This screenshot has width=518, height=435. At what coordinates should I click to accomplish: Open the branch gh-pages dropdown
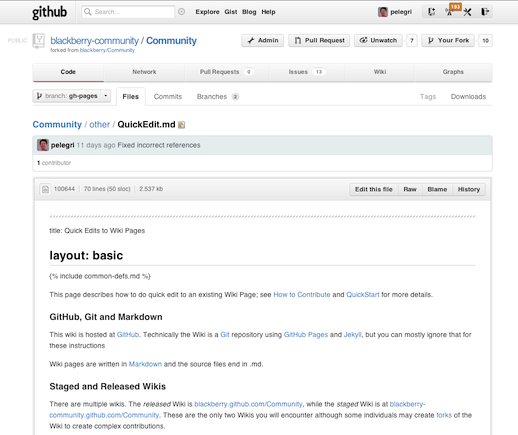(72, 96)
